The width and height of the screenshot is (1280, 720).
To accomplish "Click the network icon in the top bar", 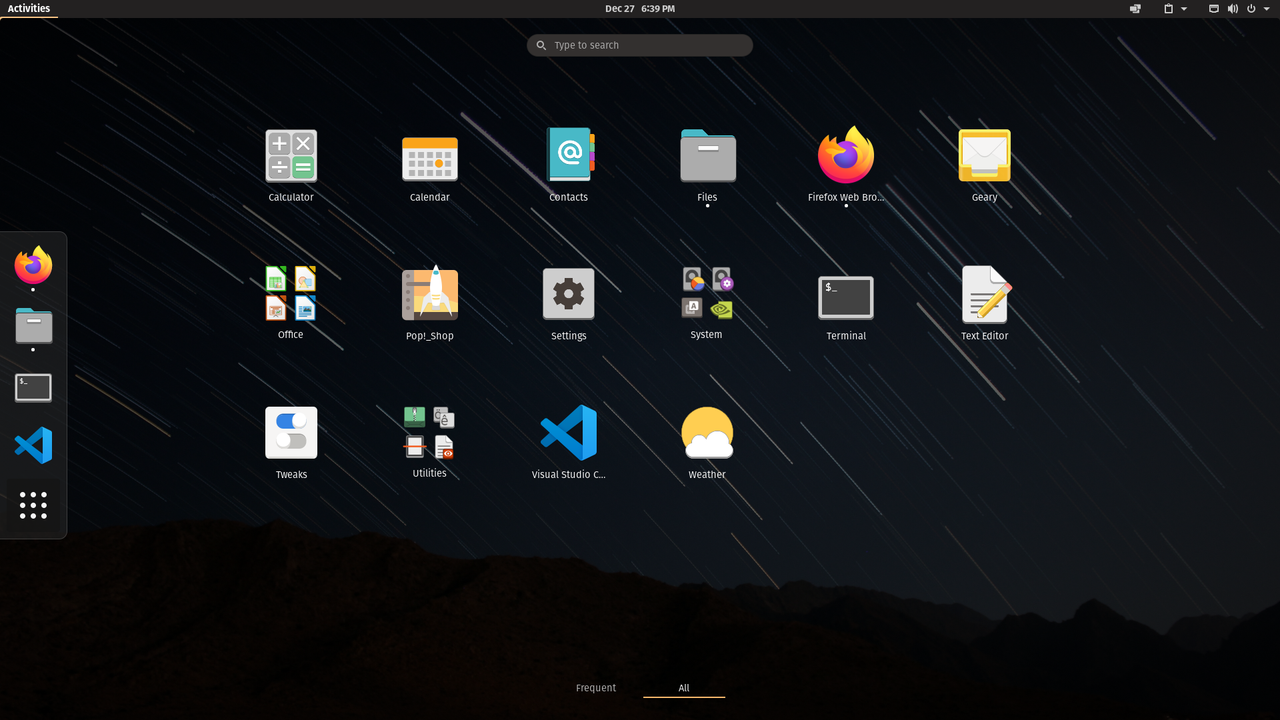I will [x=1214, y=8].
